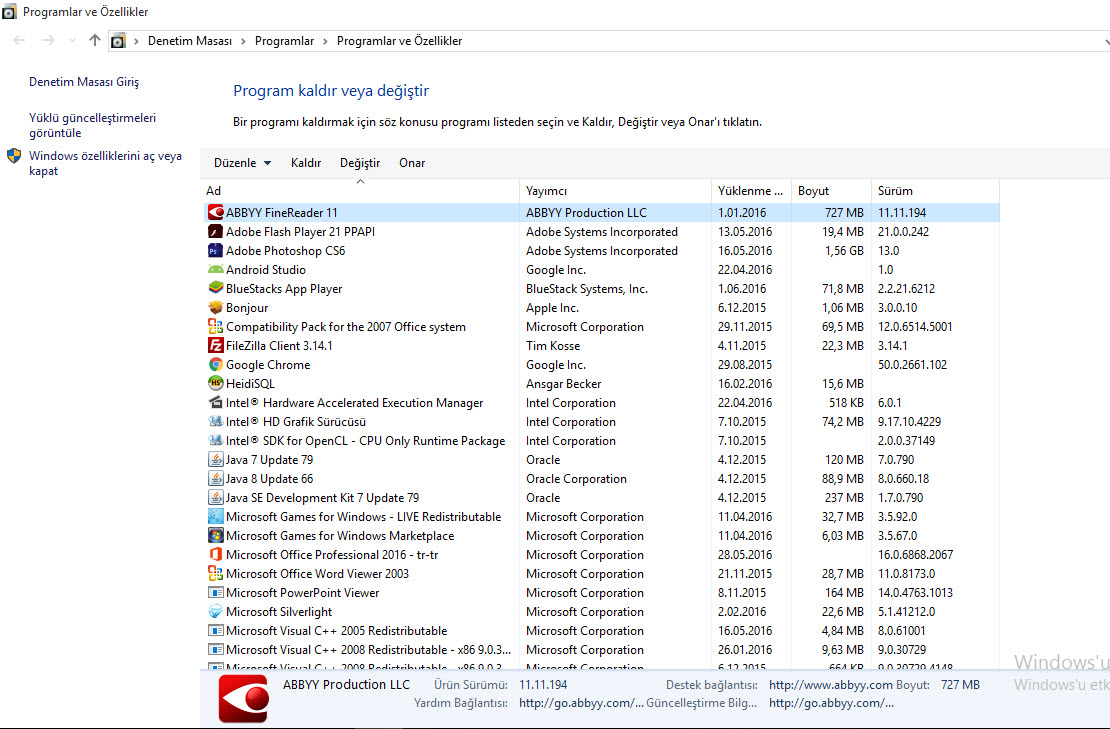Viewport: 1110px width, 729px height.
Task: Click the Java 7 Update 79 icon
Action: (215, 459)
